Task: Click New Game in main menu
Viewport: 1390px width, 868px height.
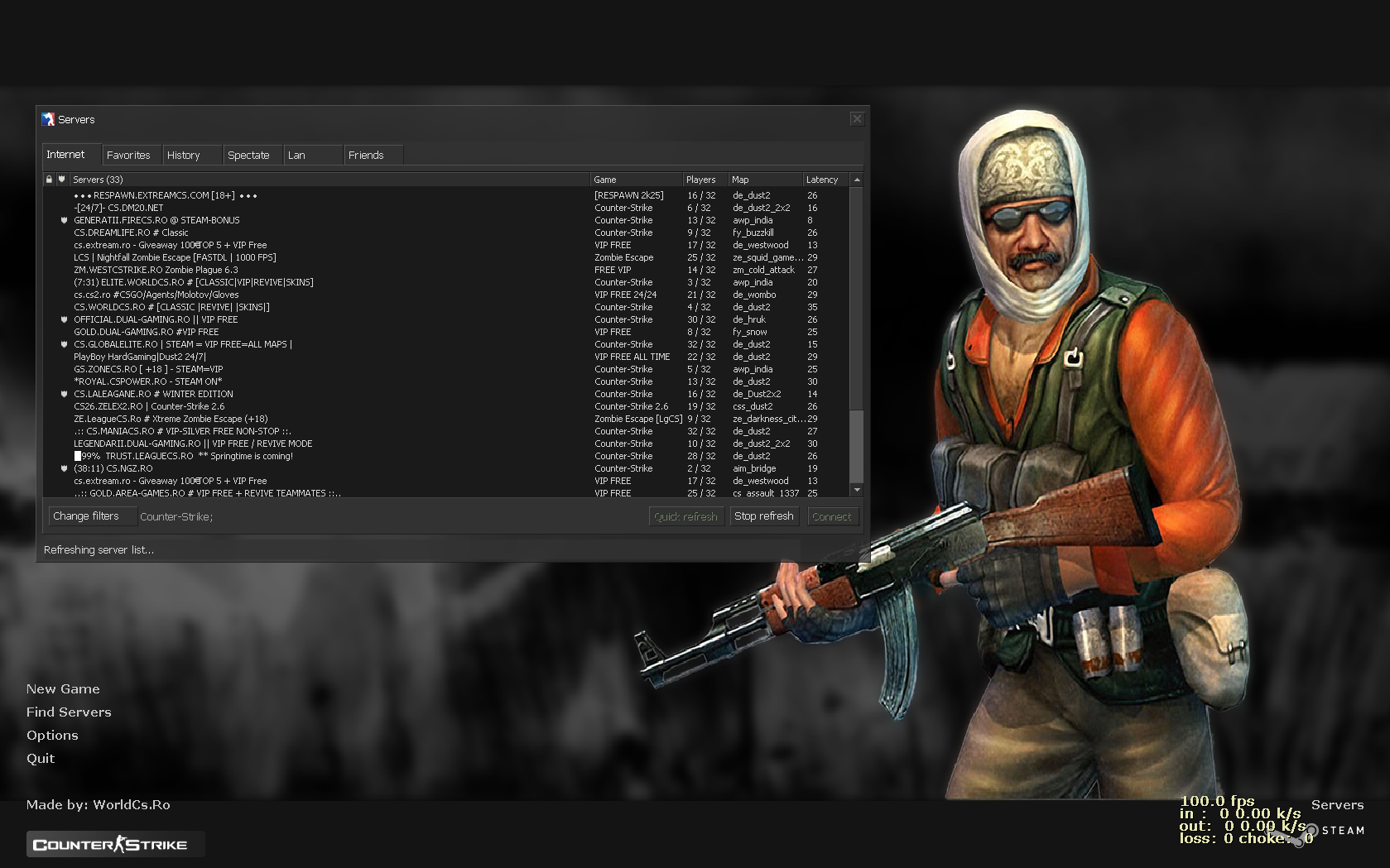Action: [x=63, y=688]
